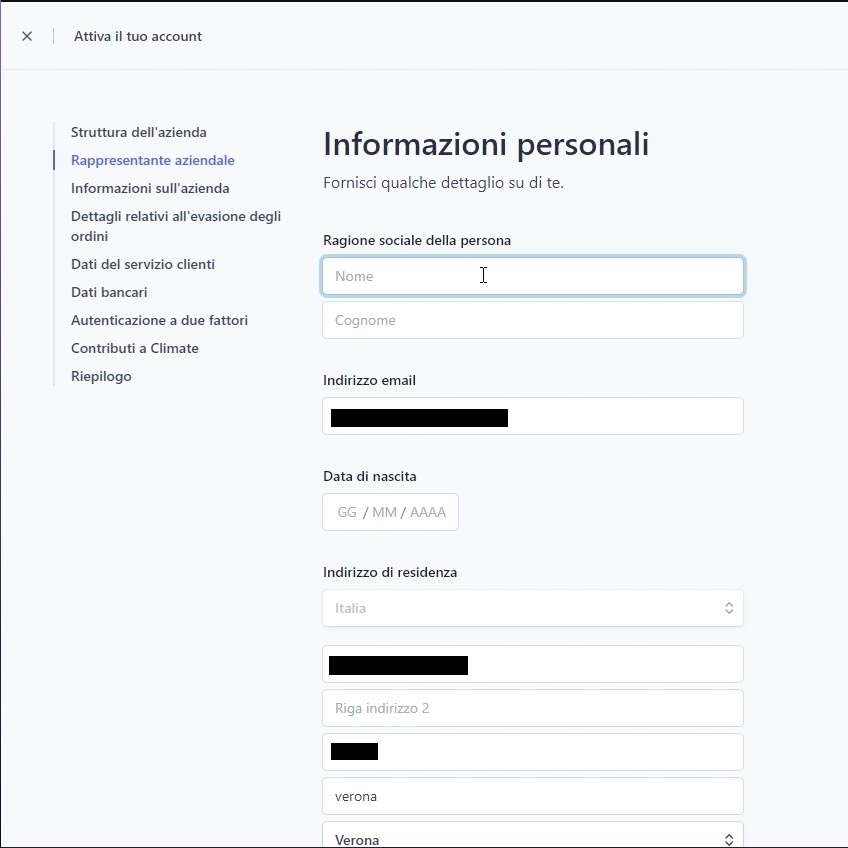Click the Nome input field

pyautogui.click(x=532, y=276)
